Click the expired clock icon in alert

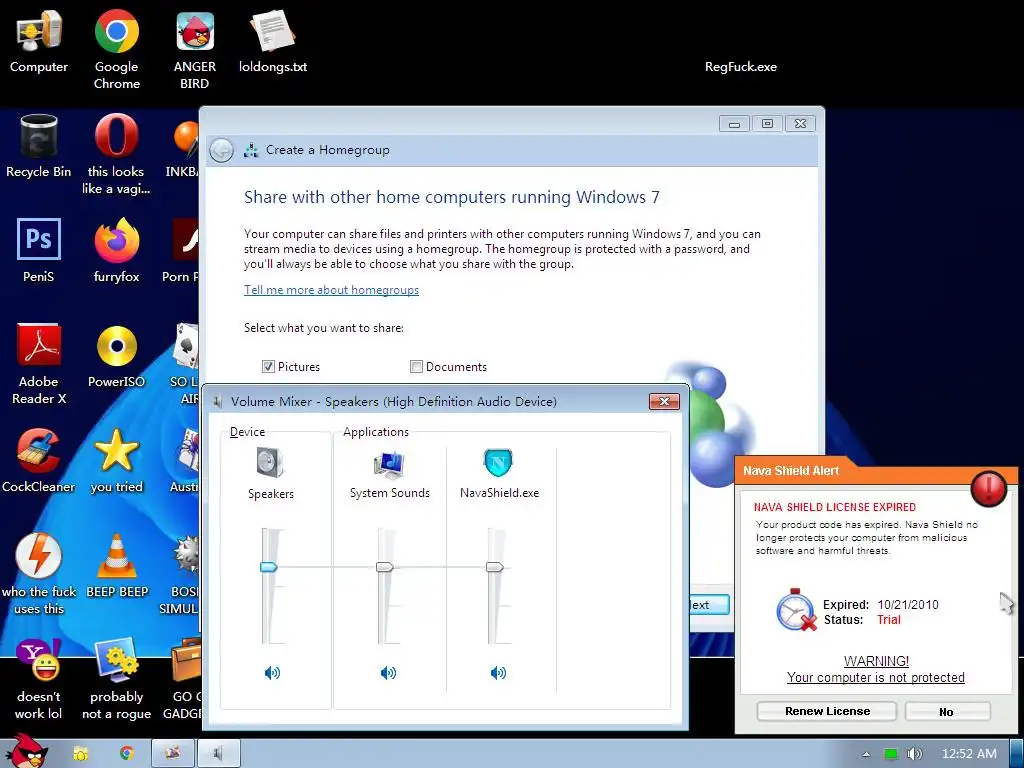(796, 610)
